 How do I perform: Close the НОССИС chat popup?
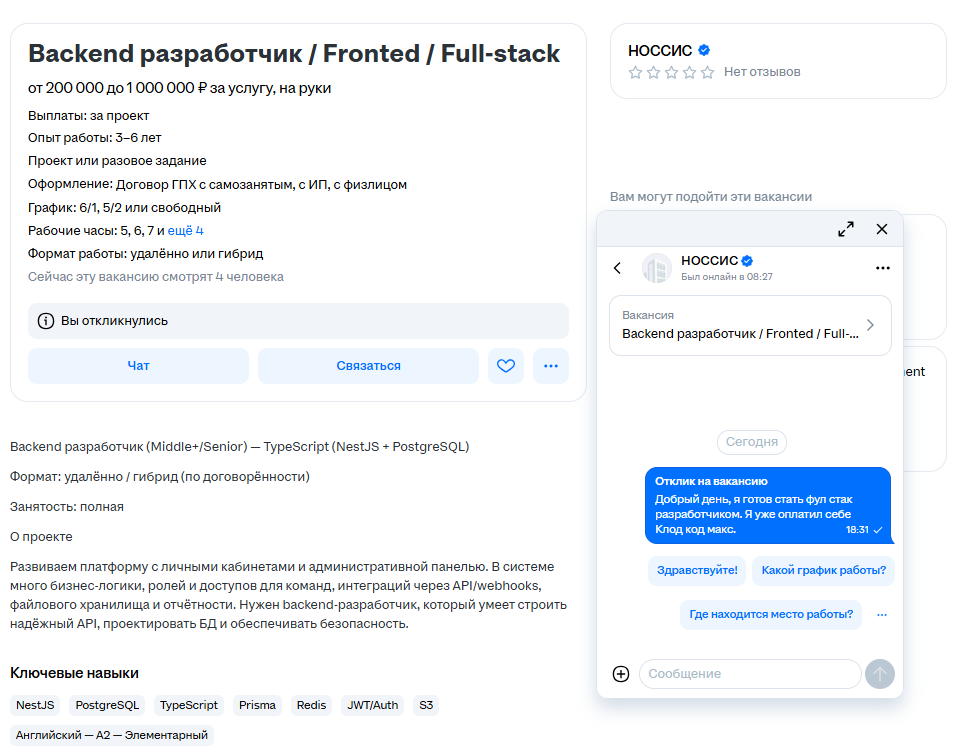882,229
